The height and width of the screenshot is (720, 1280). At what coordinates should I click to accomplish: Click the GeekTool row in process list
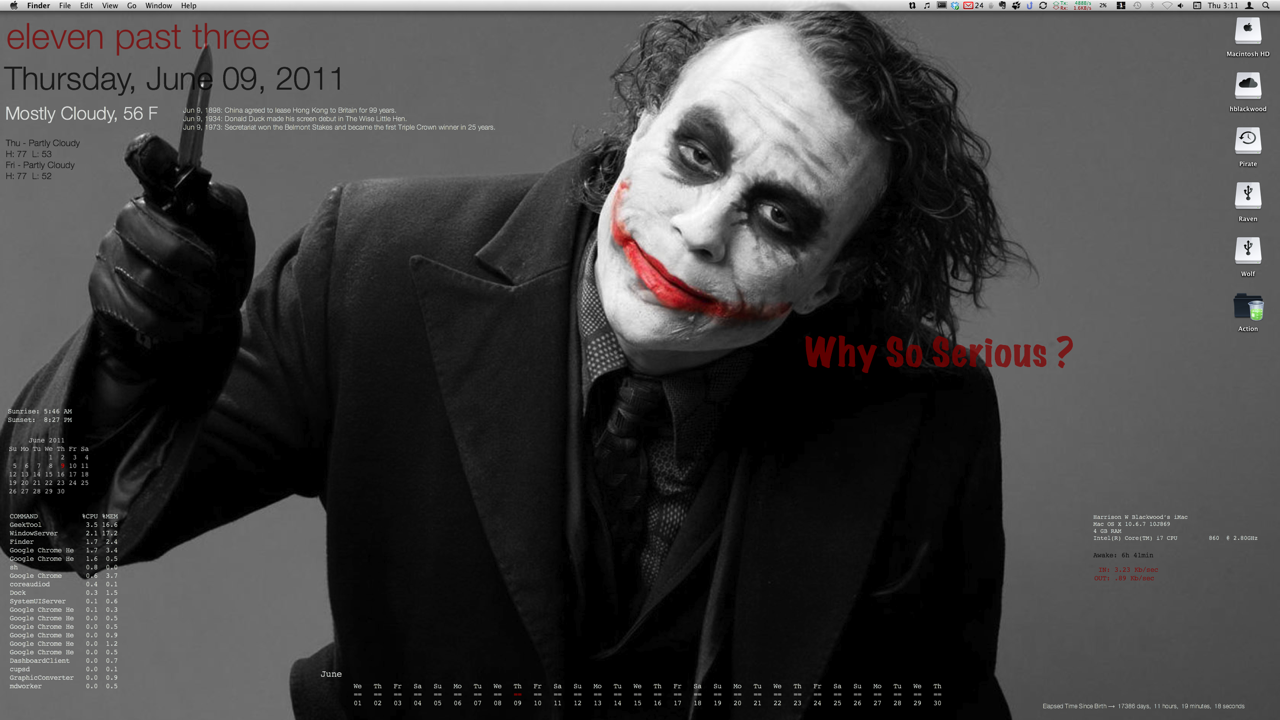coord(63,525)
